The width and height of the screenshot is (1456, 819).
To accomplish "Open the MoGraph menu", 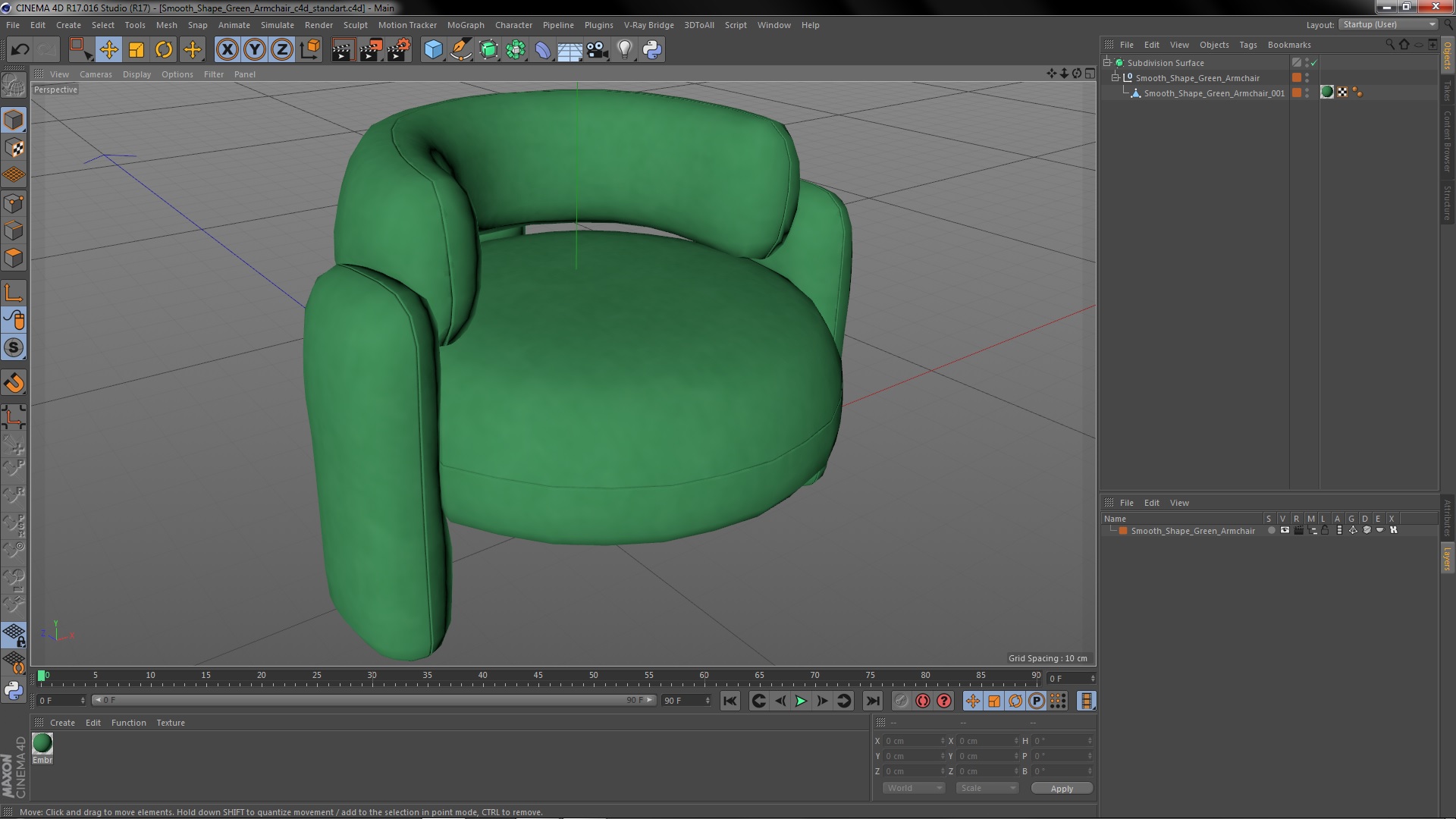I will click(x=465, y=25).
